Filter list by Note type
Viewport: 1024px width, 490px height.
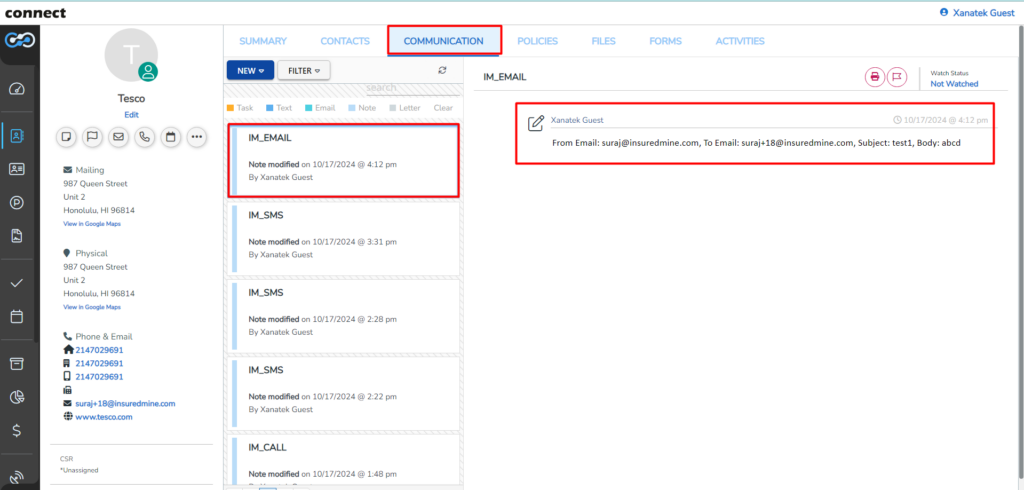click(362, 108)
